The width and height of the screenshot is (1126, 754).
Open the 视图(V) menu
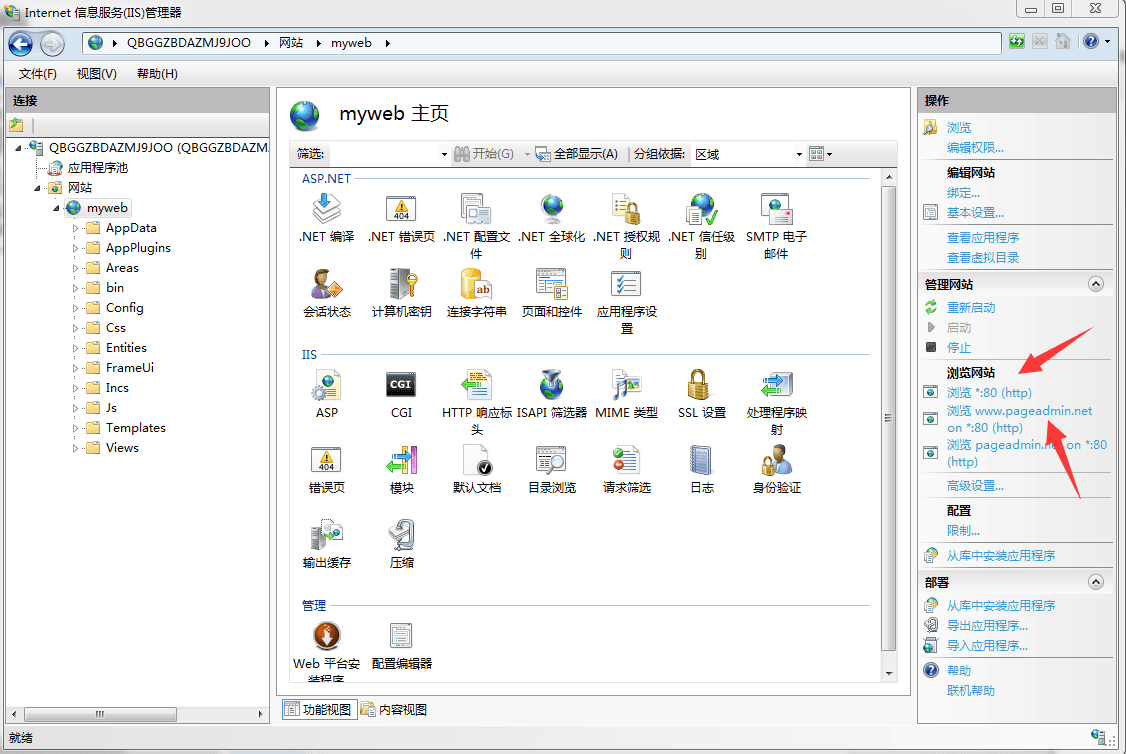pyautogui.click(x=95, y=74)
